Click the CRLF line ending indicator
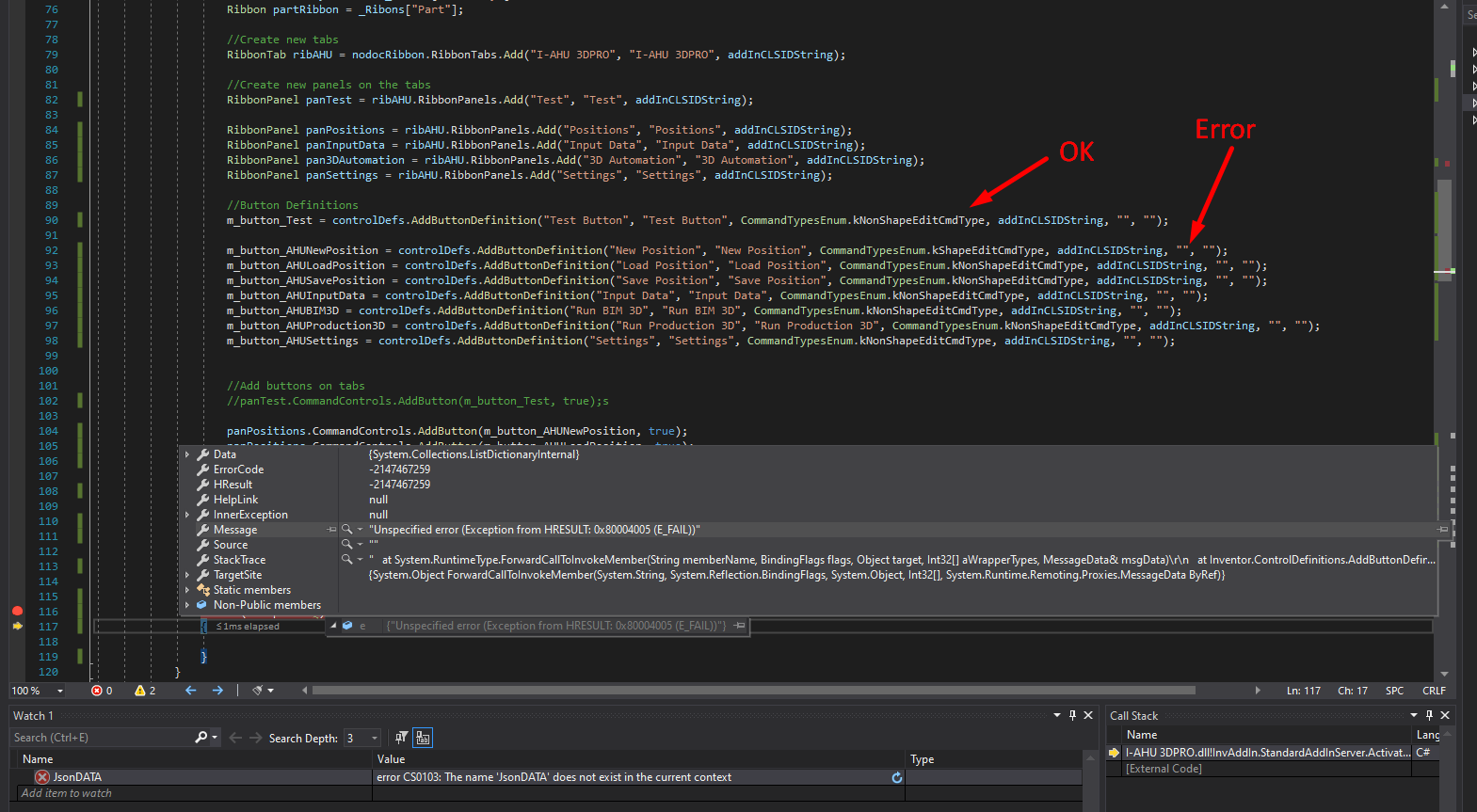The image size is (1477, 812). [1434, 691]
